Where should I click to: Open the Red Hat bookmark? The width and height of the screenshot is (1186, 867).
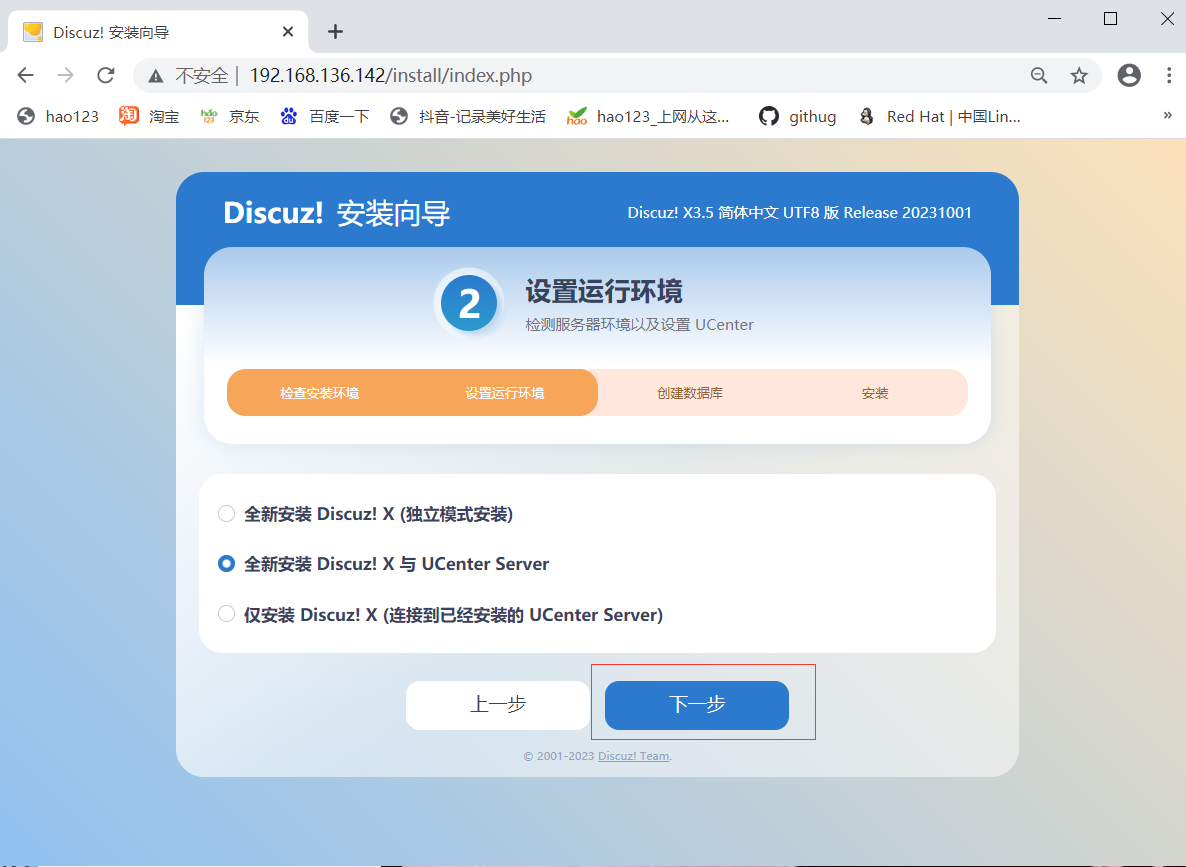tap(939, 117)
